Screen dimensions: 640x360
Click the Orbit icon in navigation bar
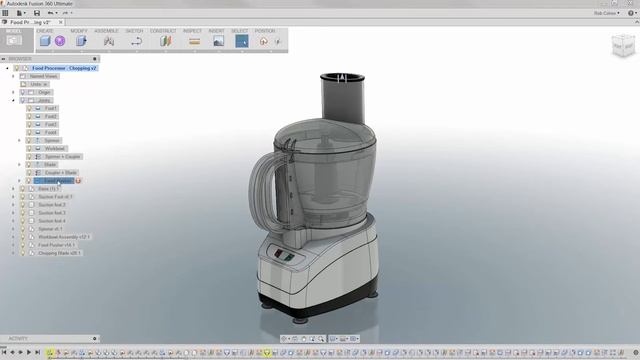pyautogui.click(x=284, y=339)
